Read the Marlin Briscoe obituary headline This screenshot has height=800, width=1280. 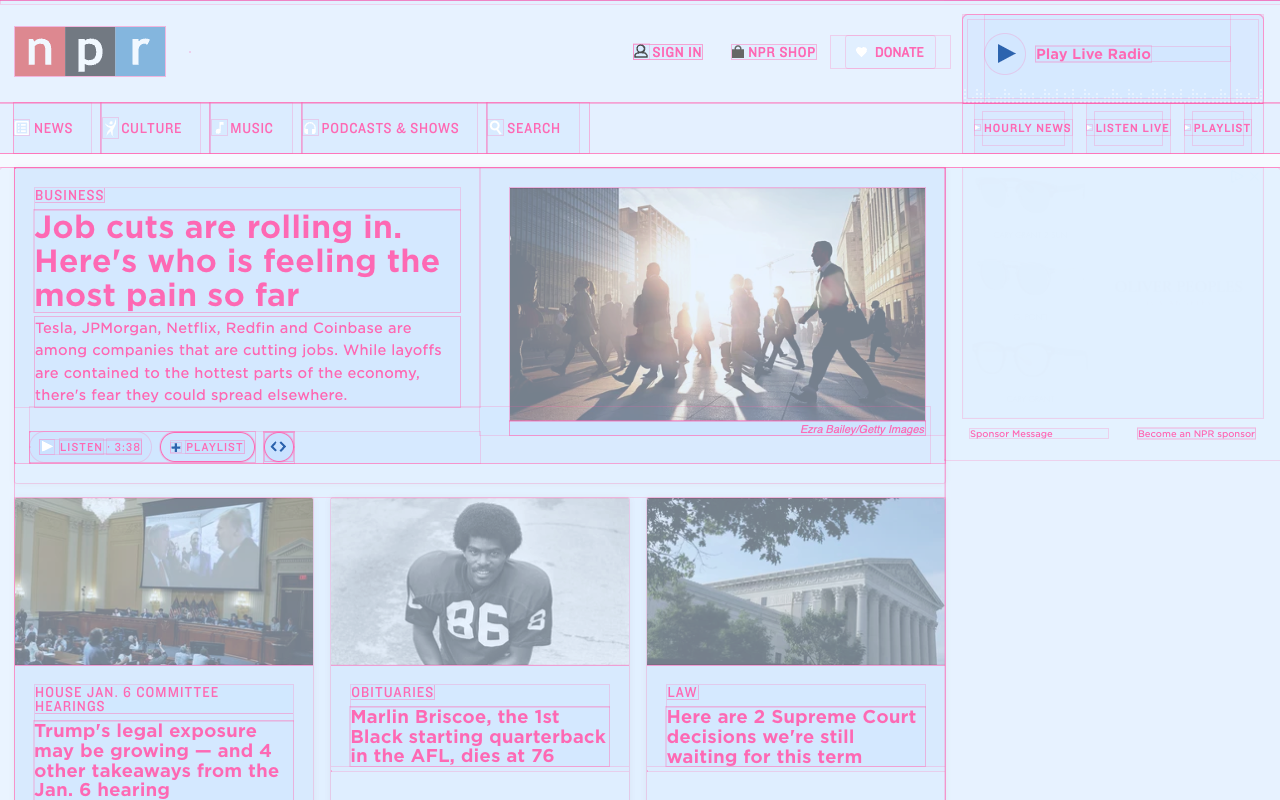click(479, 736)
